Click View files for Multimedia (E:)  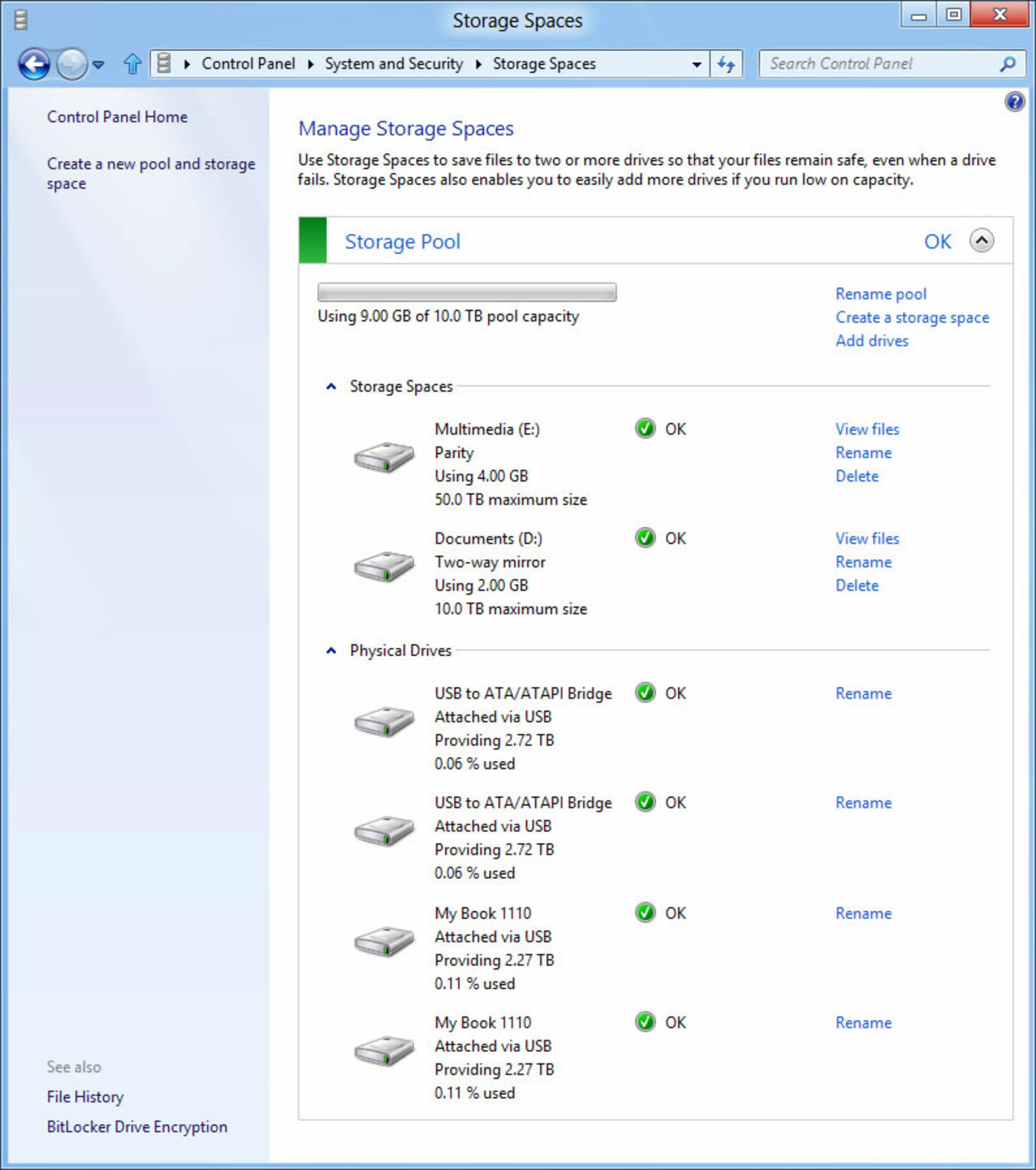tap(866, 429)
